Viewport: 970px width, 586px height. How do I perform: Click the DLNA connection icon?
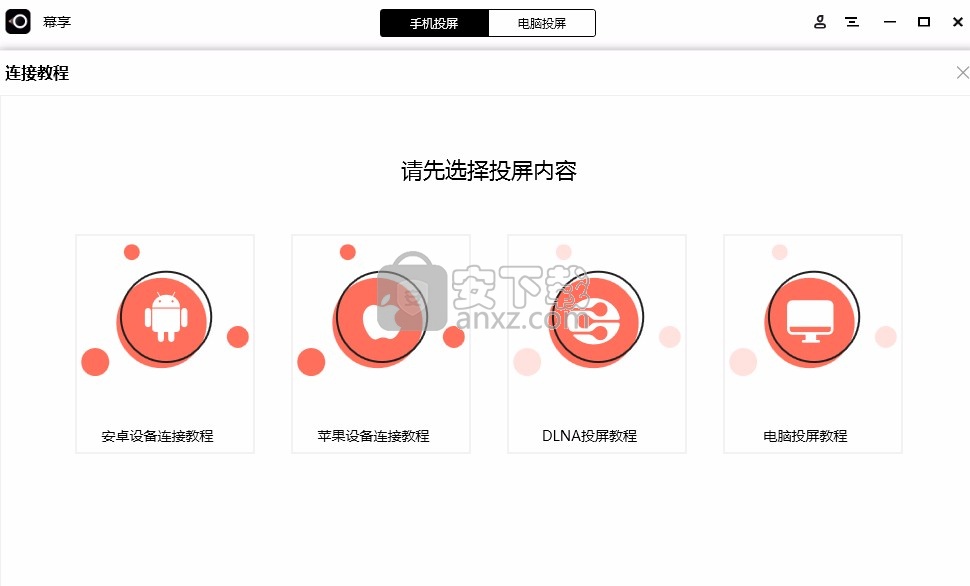pyautogui.click(x=596, y=319)
